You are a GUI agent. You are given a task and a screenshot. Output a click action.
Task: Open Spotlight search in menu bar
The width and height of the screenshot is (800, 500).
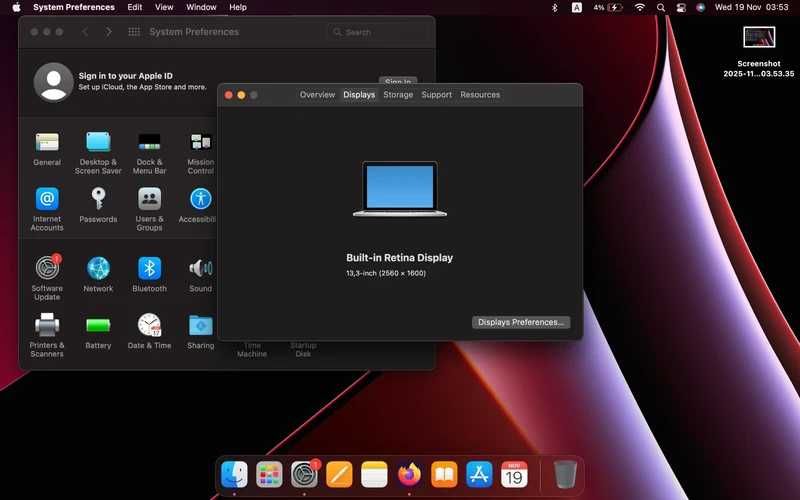point(661,7)
